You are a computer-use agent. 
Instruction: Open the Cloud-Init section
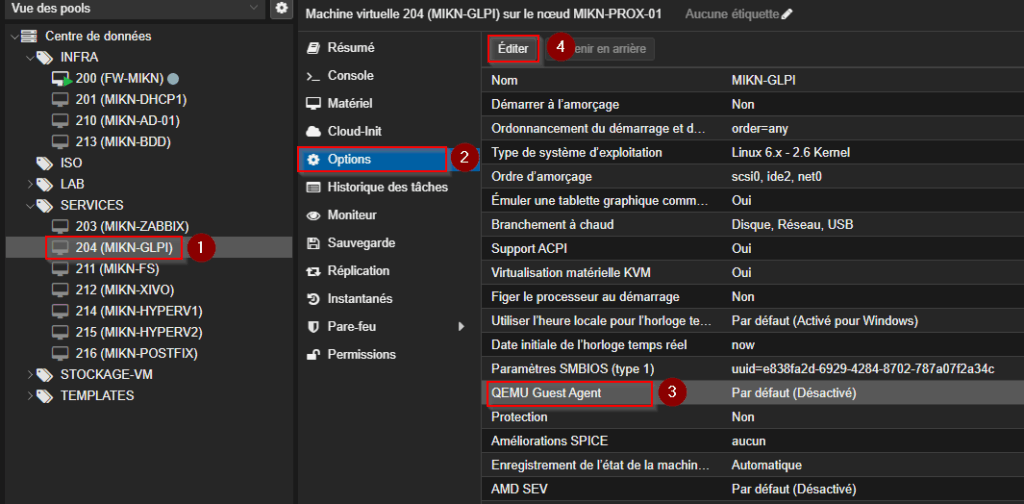[389, 131]
